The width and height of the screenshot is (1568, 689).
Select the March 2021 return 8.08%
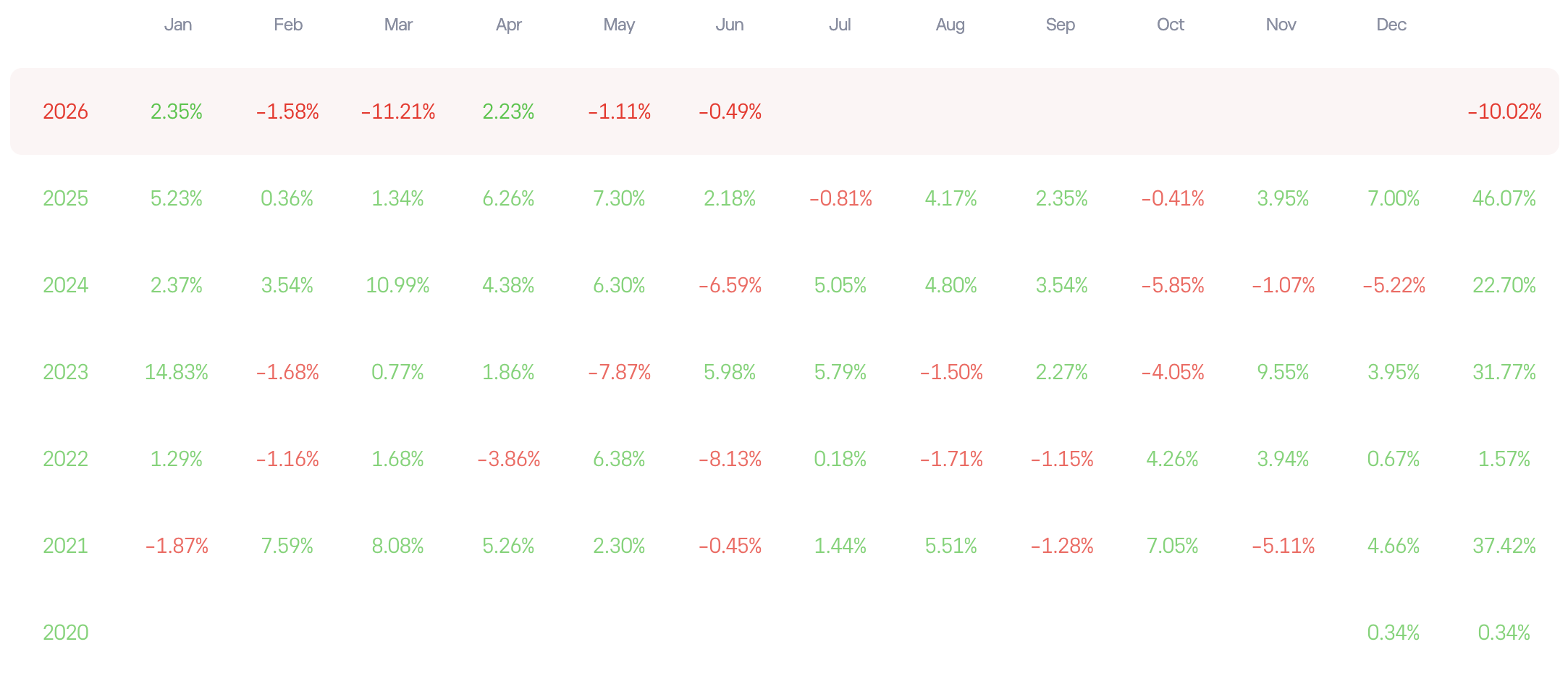pyautogui.click(x=398, y=546)
